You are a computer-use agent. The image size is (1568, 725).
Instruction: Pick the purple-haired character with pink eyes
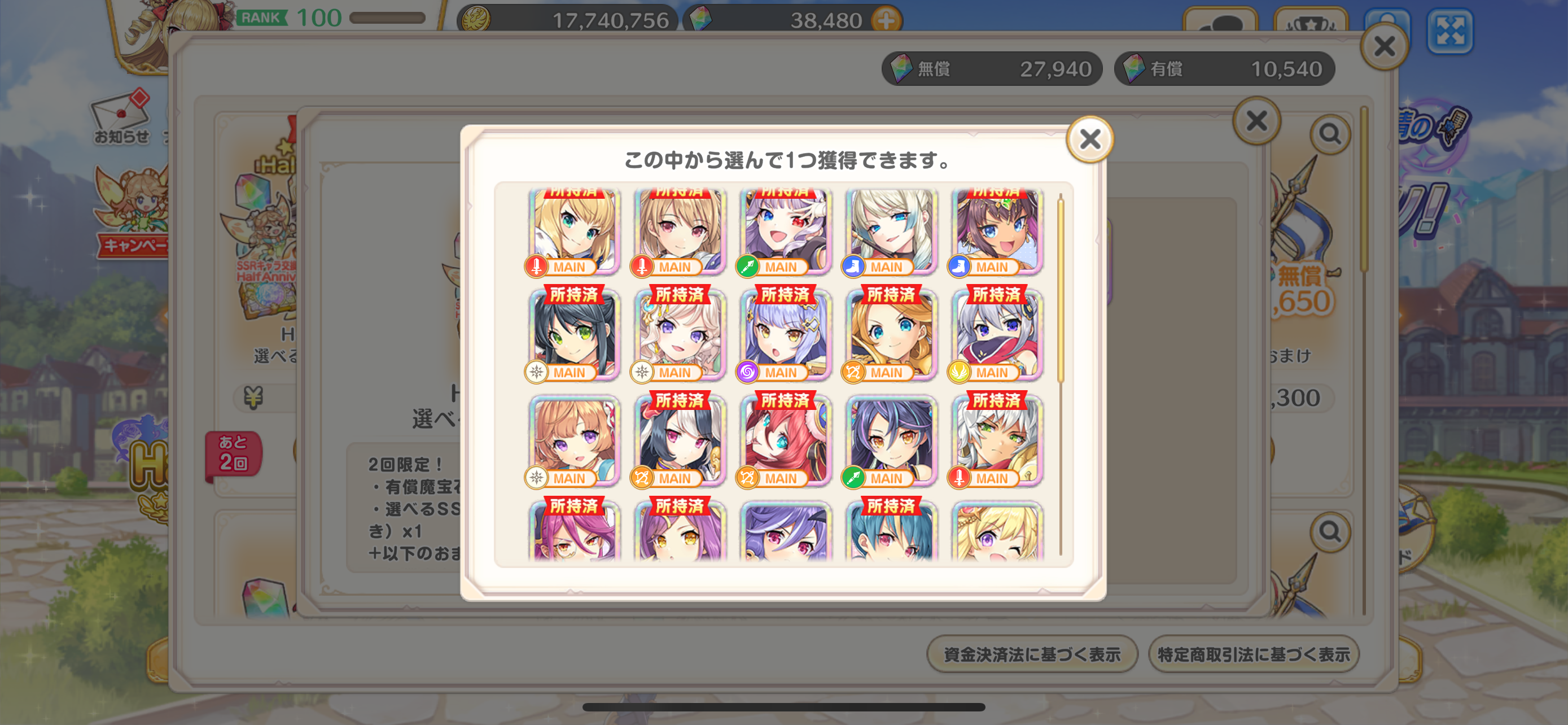(785, 531)
